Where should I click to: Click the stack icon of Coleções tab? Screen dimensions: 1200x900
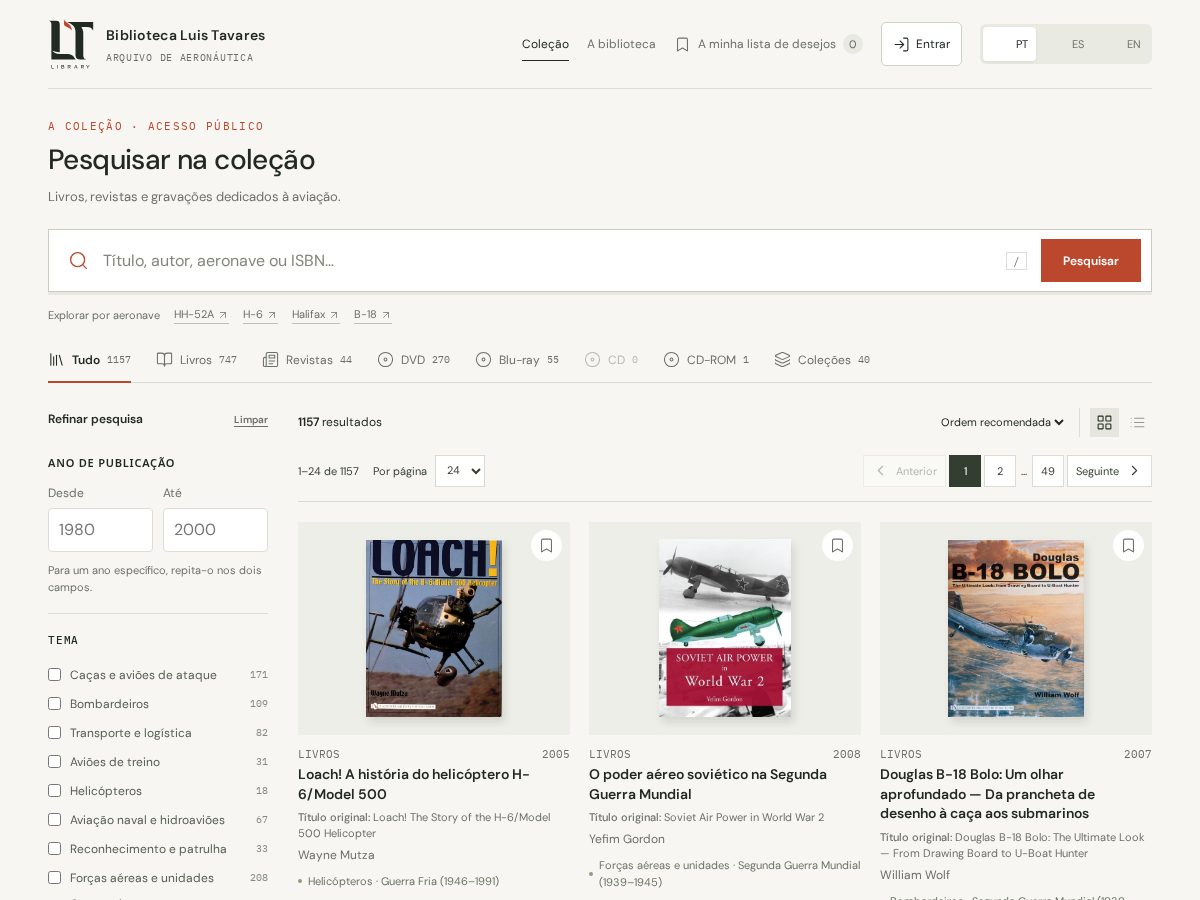tap(782, 360)
